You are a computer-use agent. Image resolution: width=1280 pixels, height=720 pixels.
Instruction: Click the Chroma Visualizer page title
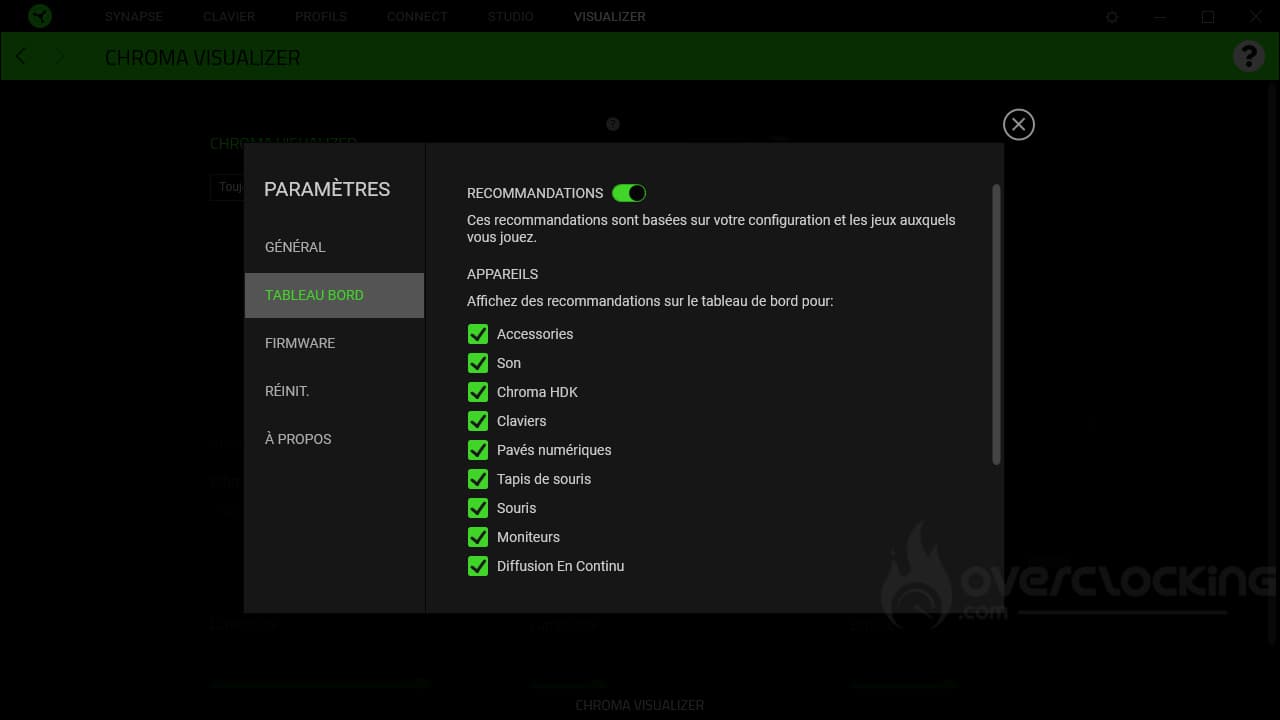coord(203,57)
